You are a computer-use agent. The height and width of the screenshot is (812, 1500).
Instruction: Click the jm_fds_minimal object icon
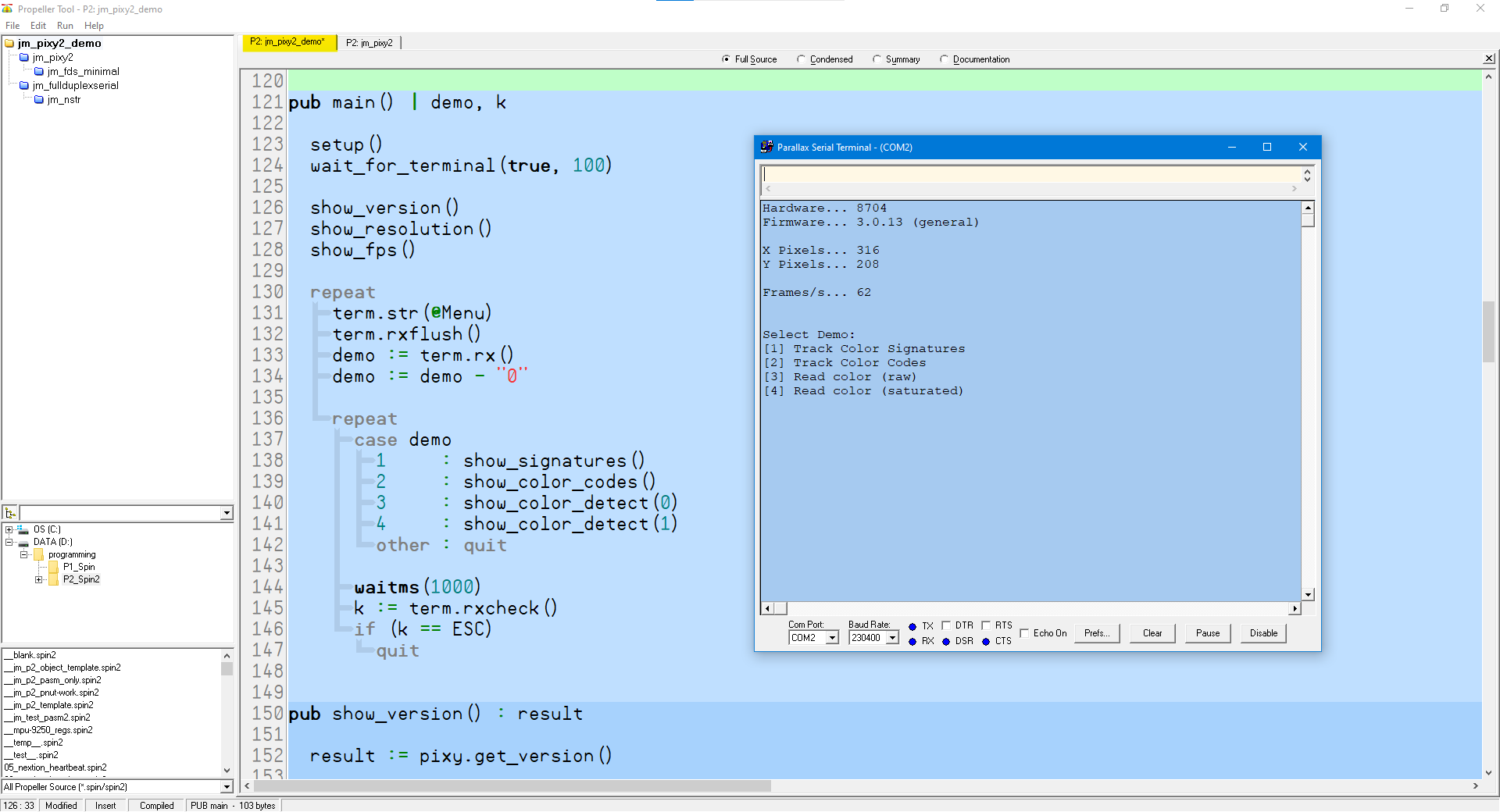39,72
